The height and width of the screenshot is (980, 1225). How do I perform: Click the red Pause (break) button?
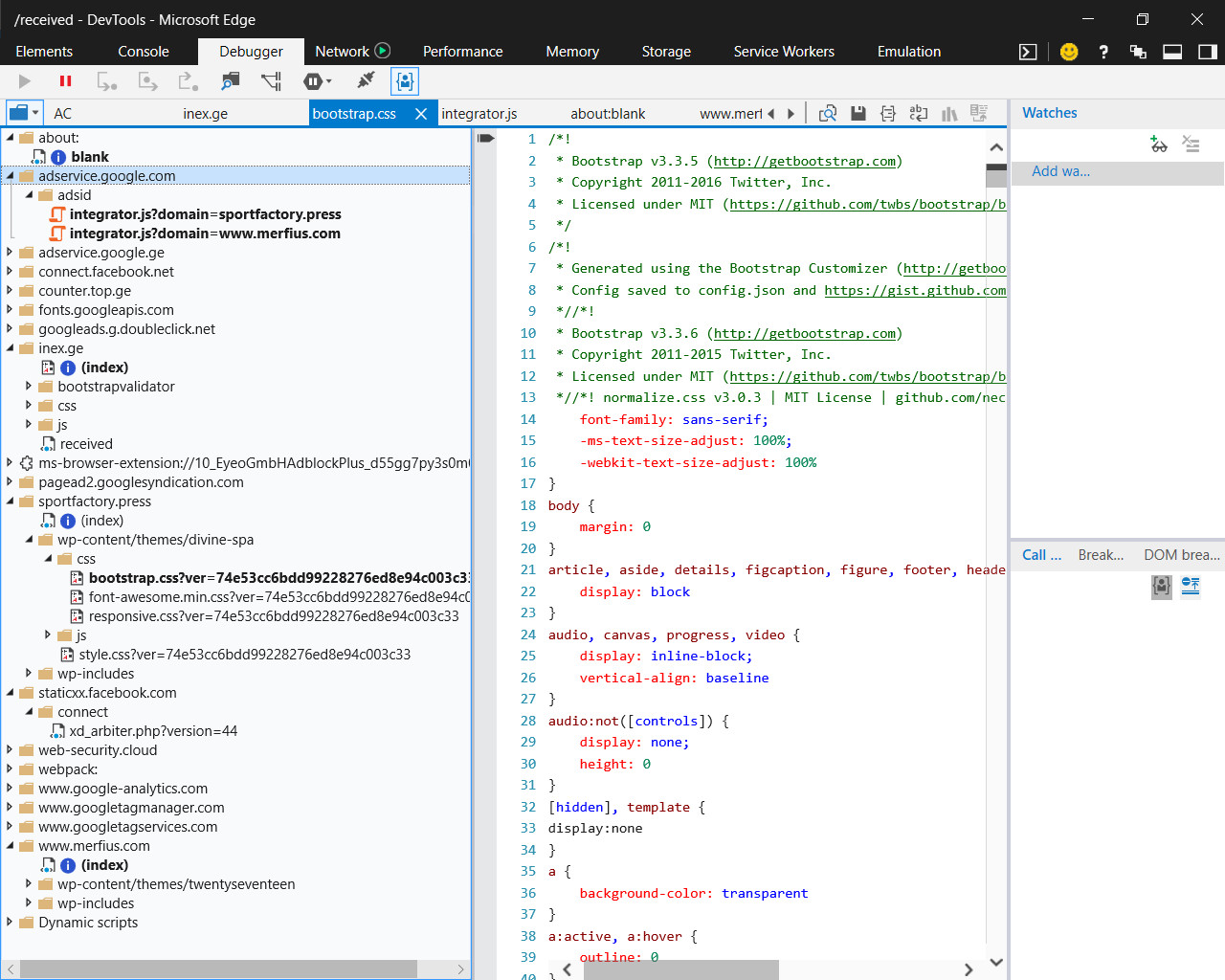click(x=65, y=81)
